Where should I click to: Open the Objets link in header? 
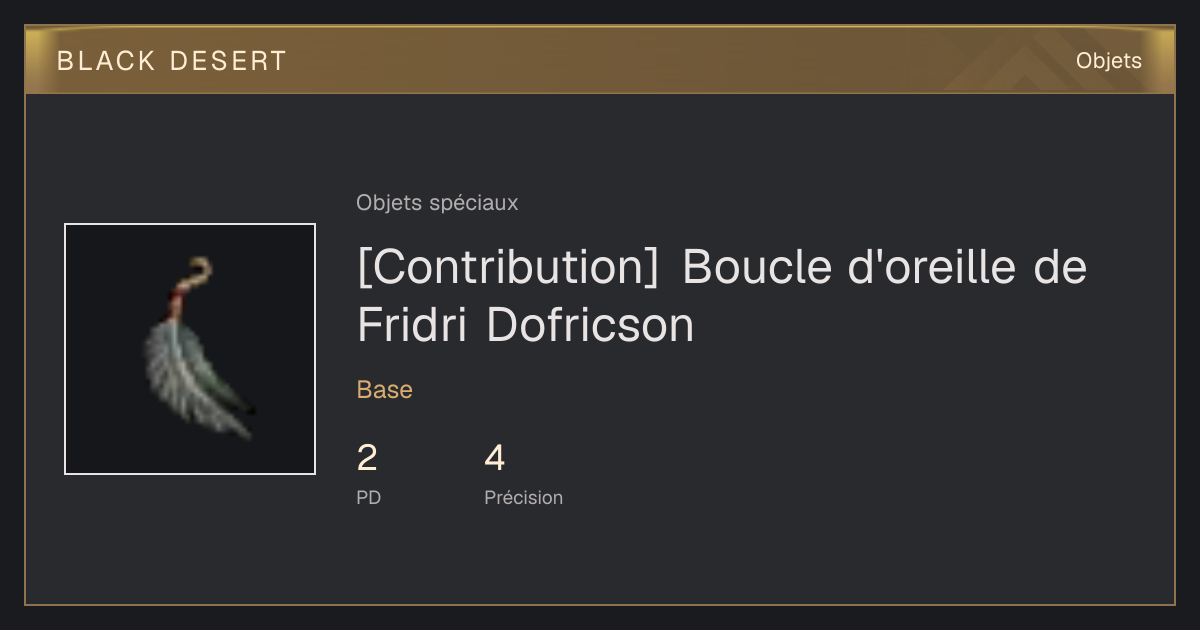point(1108,61)
